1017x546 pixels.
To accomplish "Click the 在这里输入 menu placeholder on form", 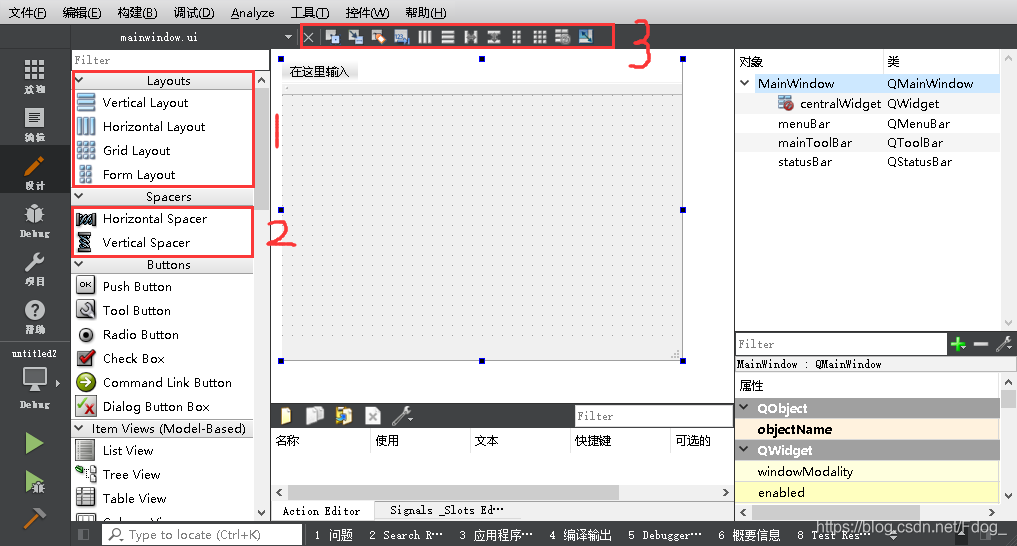I will (319, 71).
